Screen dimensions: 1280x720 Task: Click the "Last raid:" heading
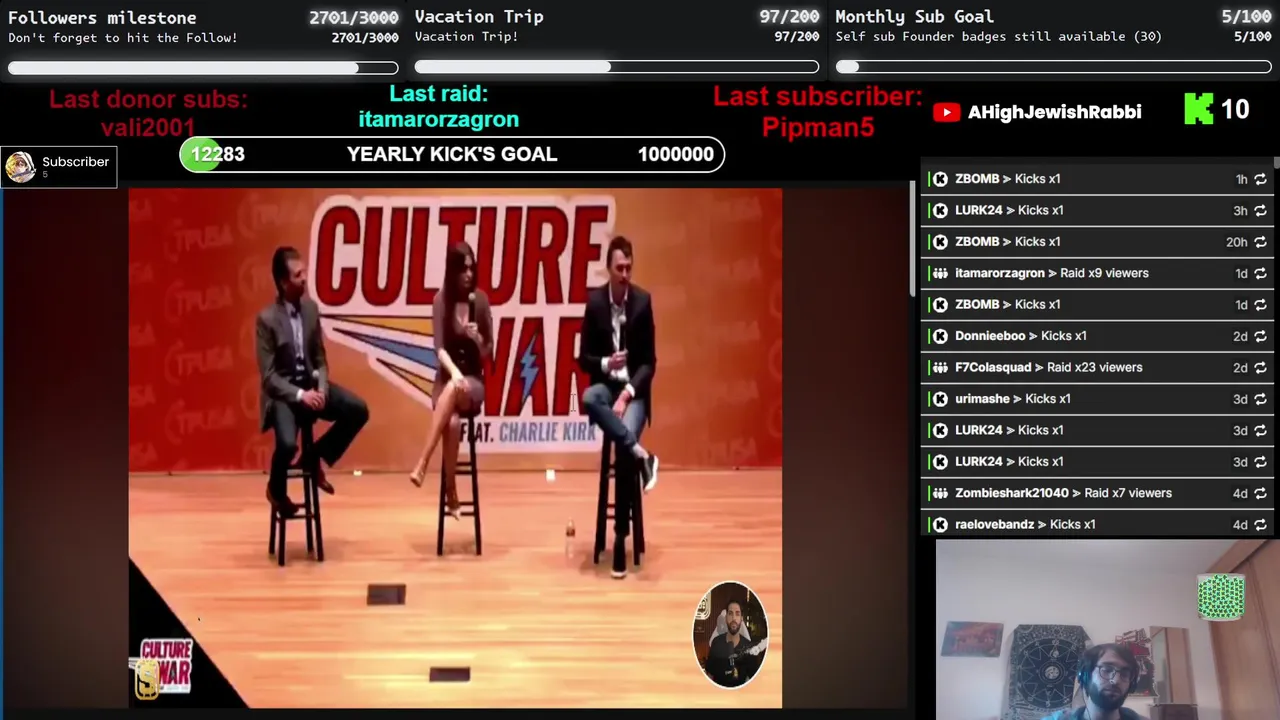click(438, 93)
